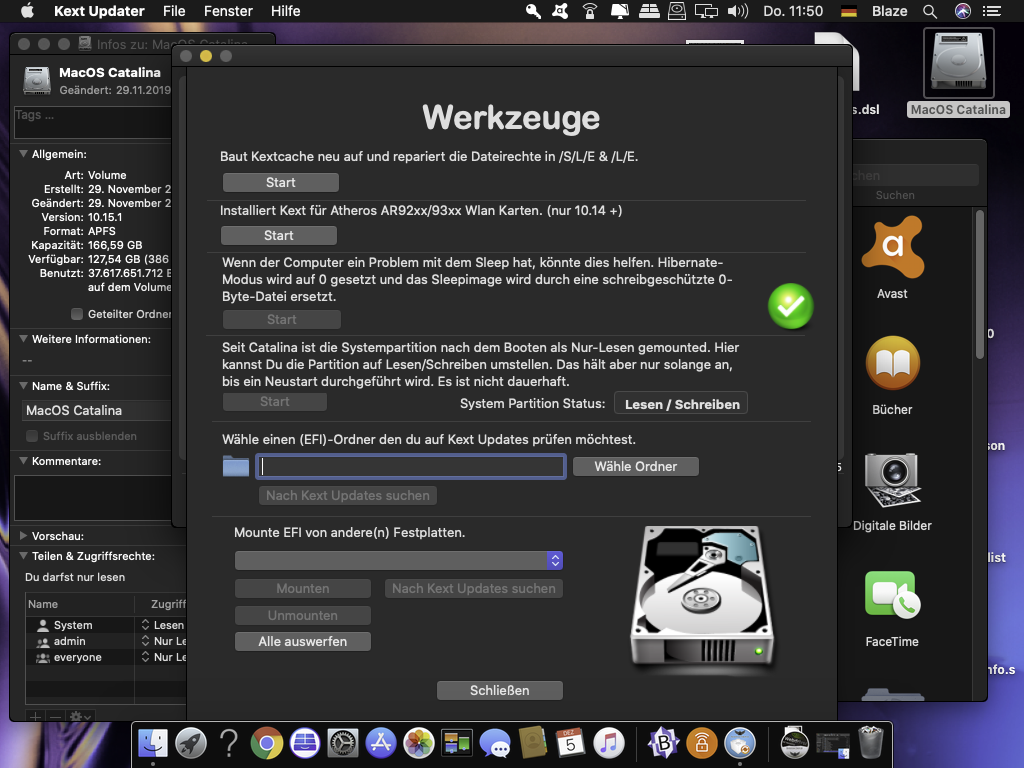Screen dimensions: 1024x768
Task: Open the Notification Center list icon
Action: 993,11
